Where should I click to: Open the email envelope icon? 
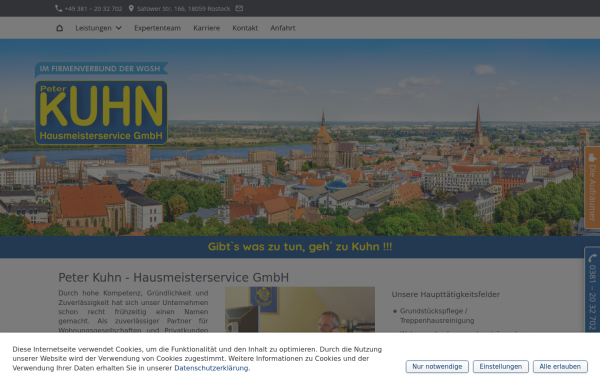[x=239, y=8]
